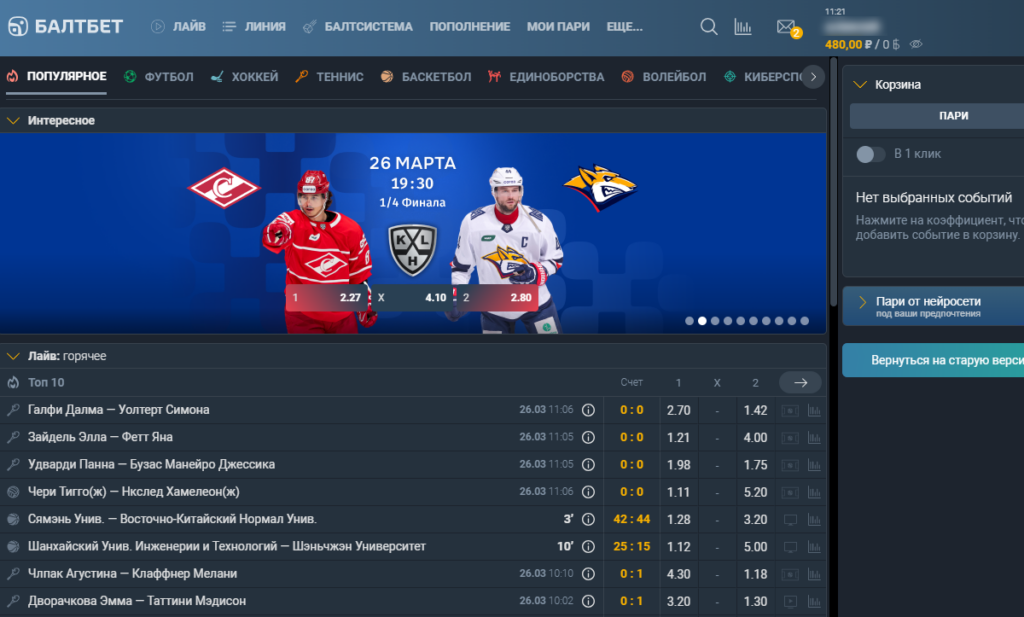Open statistics icon in Сямэнь Унив. row
Image resolution: width=1024 pixels, height=617 pixels.
814,520
